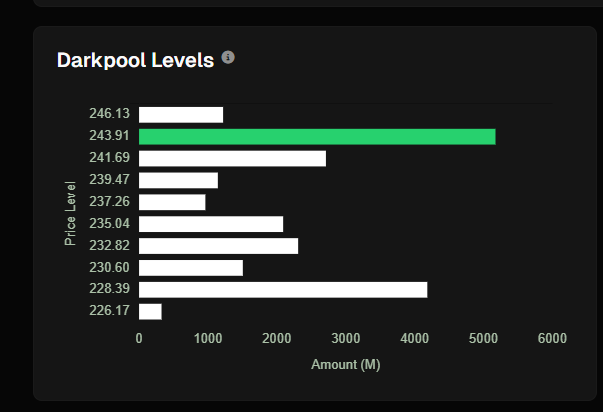
Task: Click the Price Level axis title
Action: 70,213
